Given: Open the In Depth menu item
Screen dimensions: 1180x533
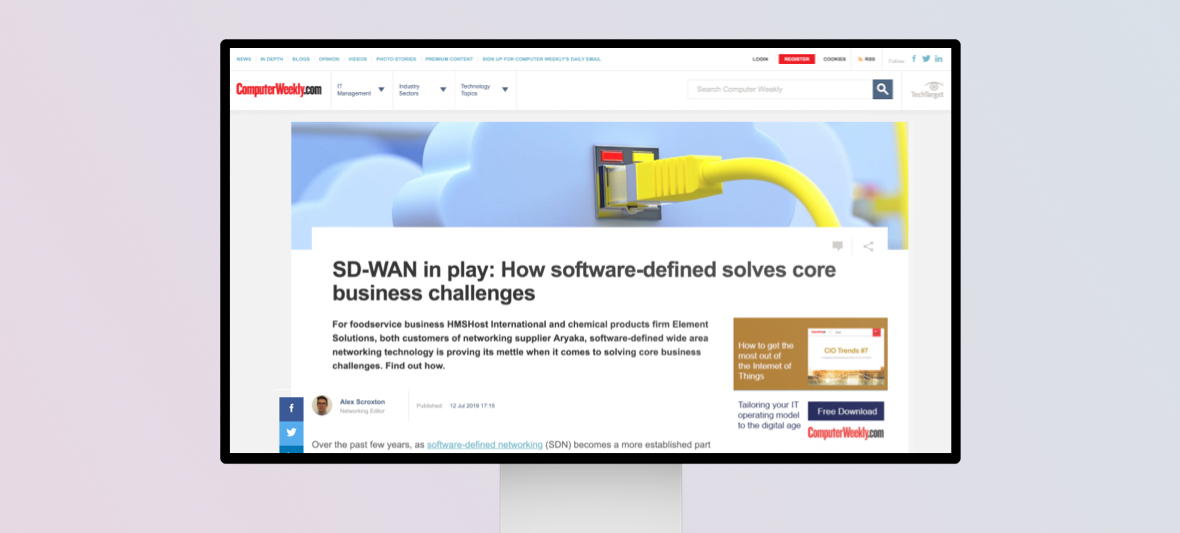Looking at the screenshot, I should click(x=271, y=59).
